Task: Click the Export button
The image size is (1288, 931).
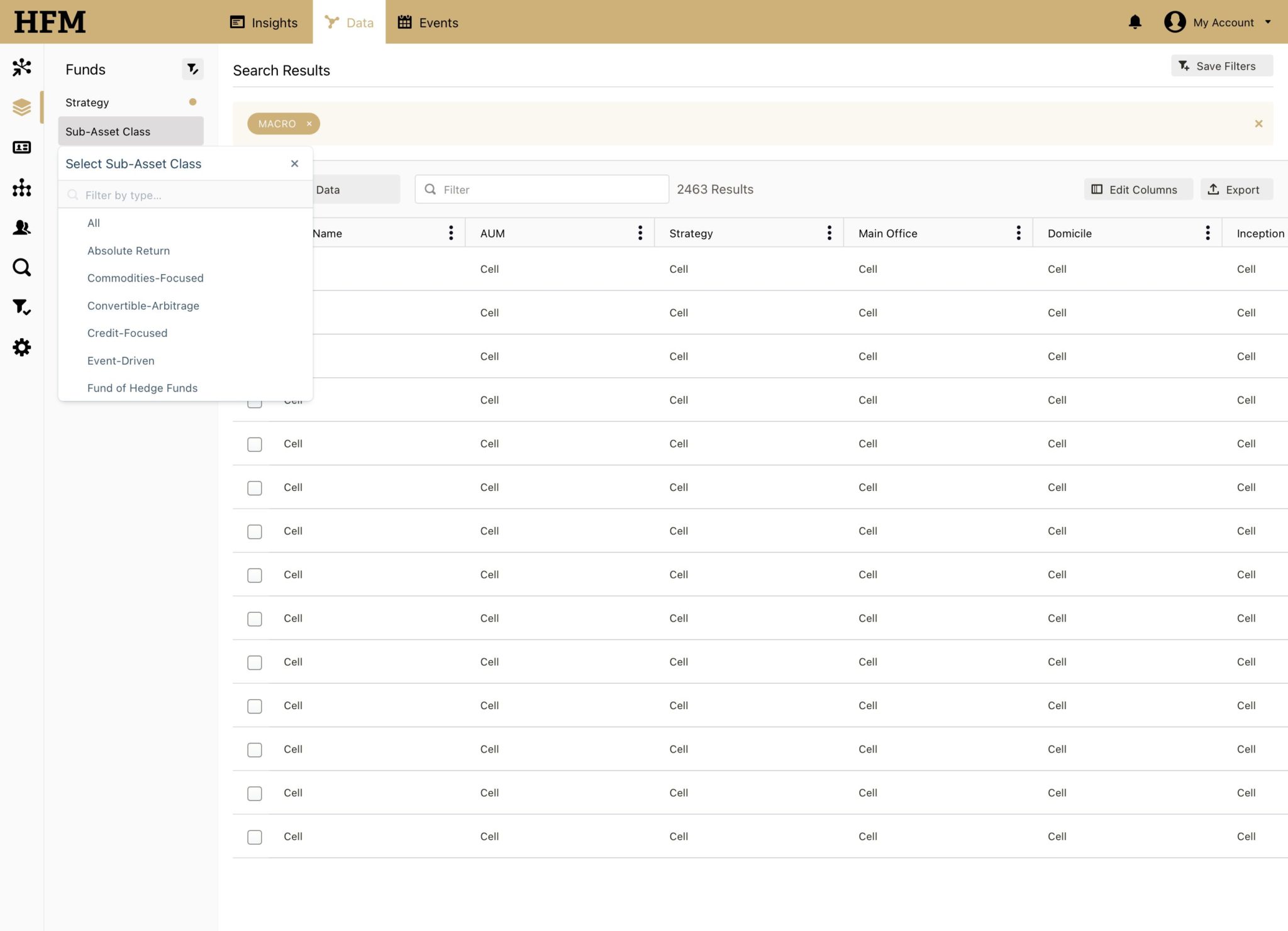Action: (x=1236, y=190)
